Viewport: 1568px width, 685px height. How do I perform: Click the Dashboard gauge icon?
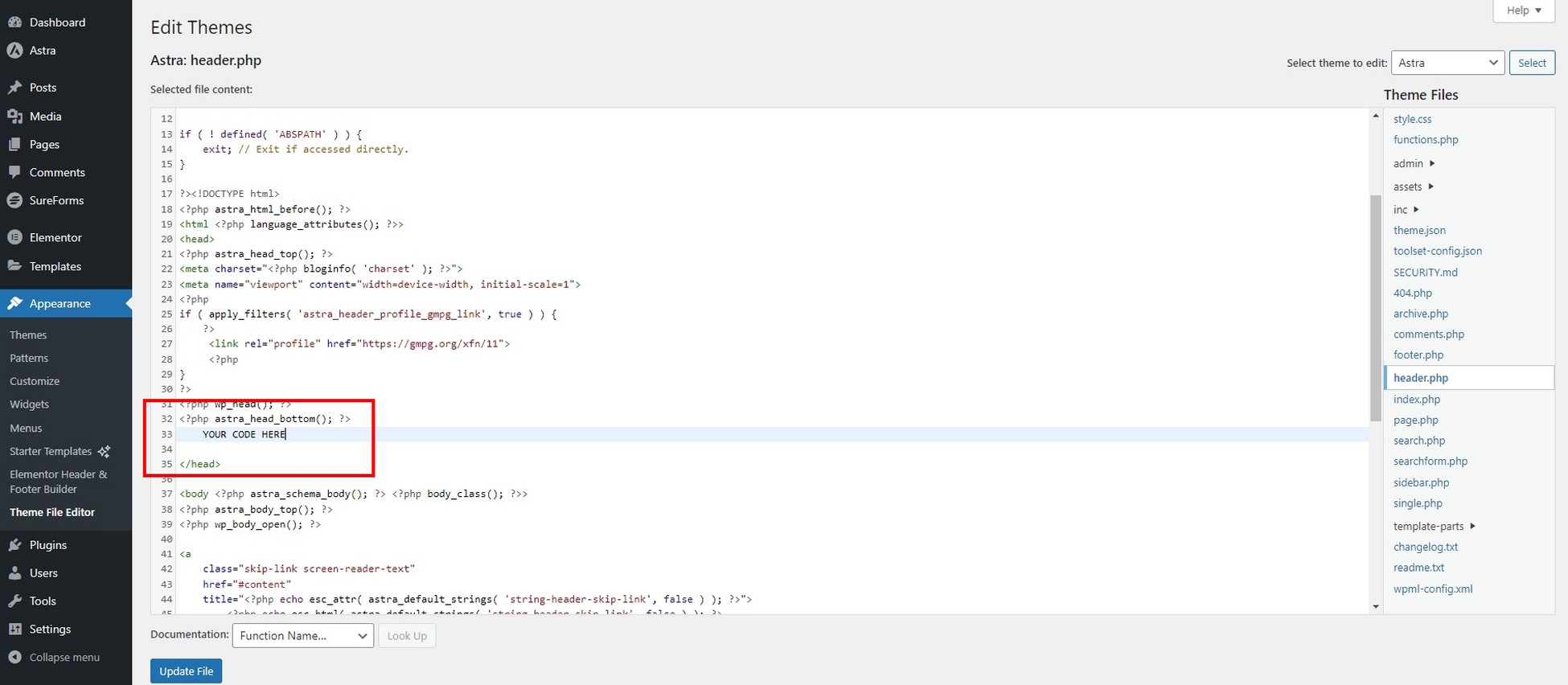(14, 23)
